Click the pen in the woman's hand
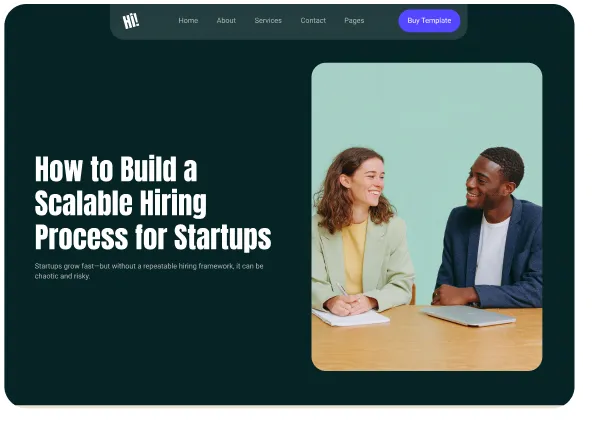This screenshot has height=429, width=595. pos(344,291)
